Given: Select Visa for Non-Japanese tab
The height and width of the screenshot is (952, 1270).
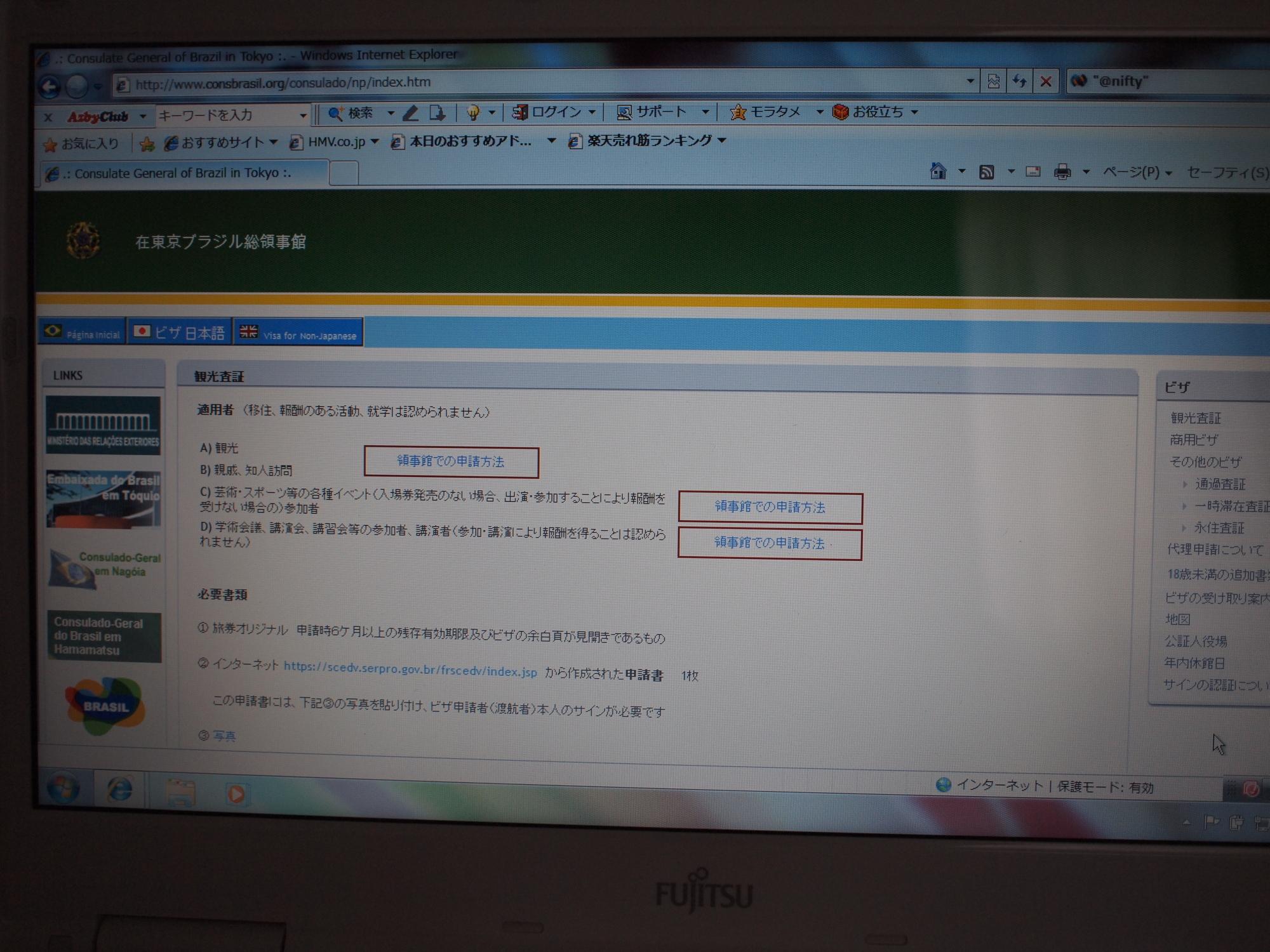Looking at the screenshot, I should tap(298, 334).
